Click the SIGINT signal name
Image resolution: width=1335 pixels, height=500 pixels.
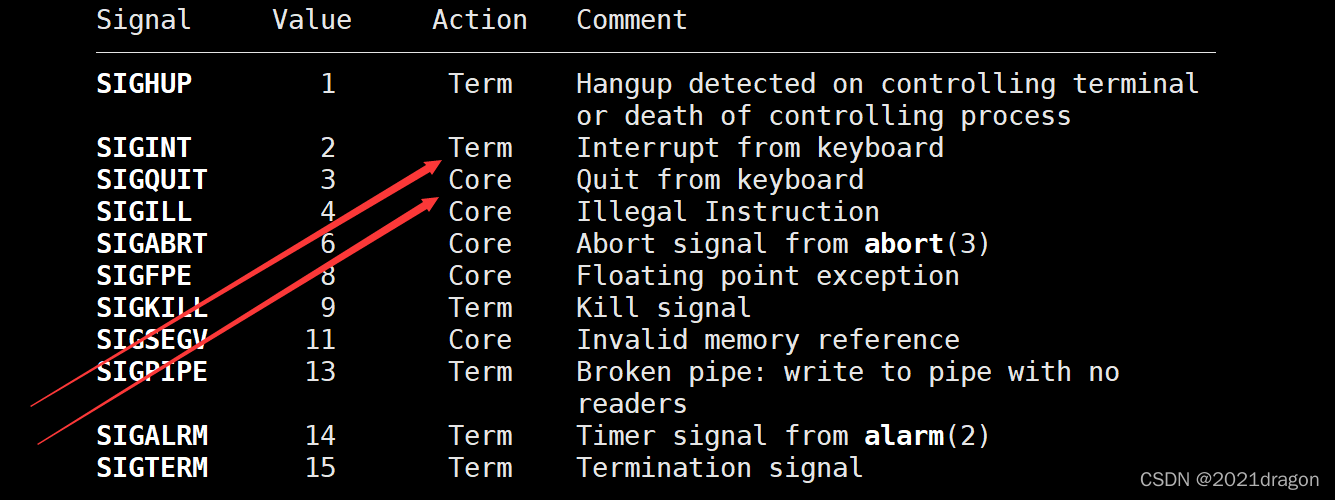[144, 148]
